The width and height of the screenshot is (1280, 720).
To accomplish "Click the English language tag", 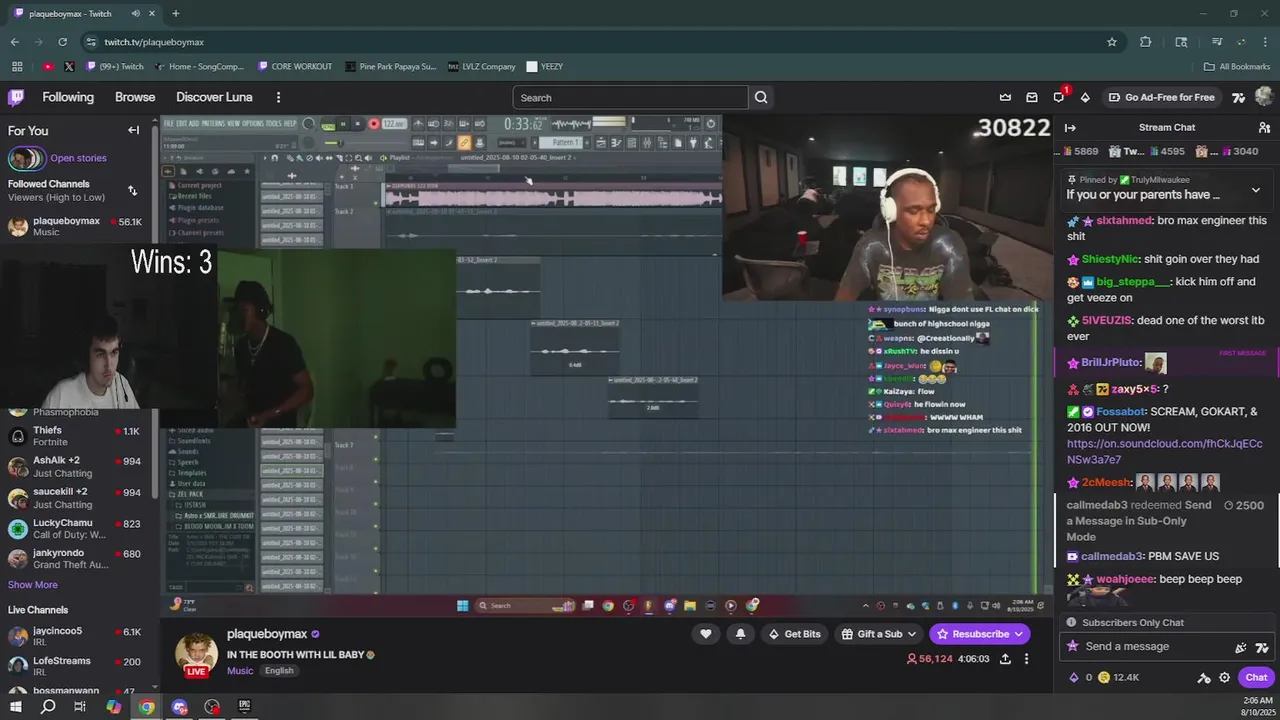I will click(279, 671).
